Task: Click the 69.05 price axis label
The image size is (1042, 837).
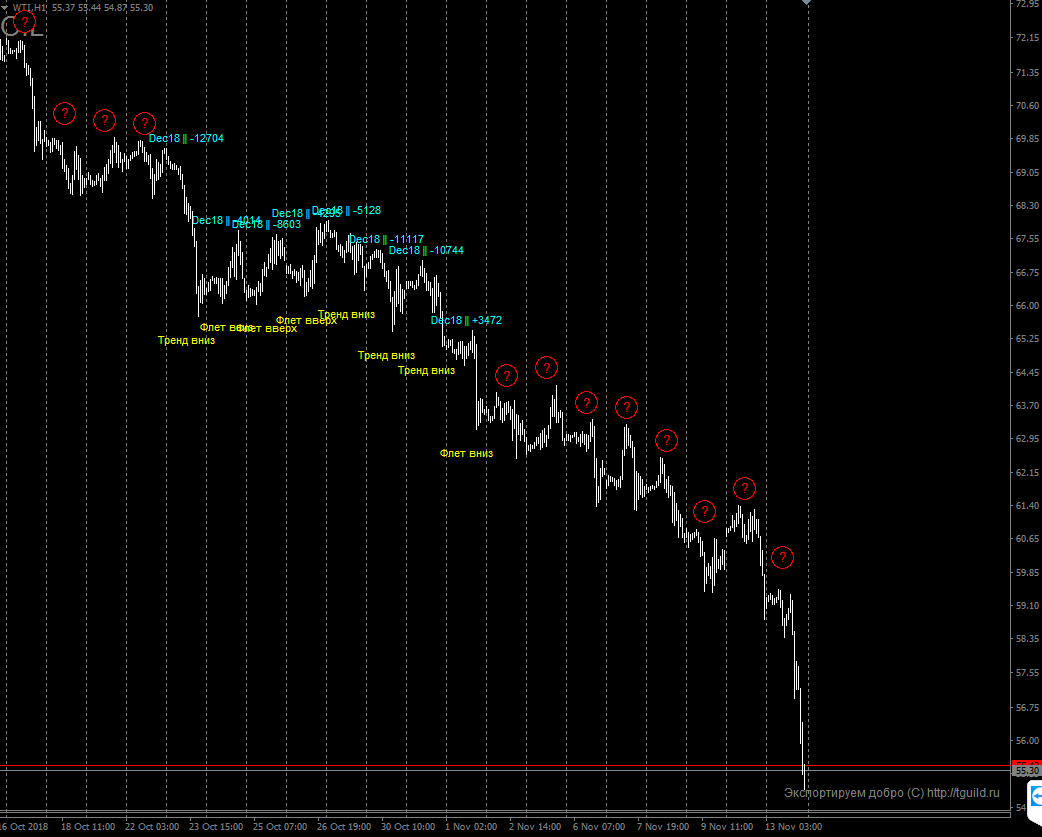Action: coord(1027,172)
